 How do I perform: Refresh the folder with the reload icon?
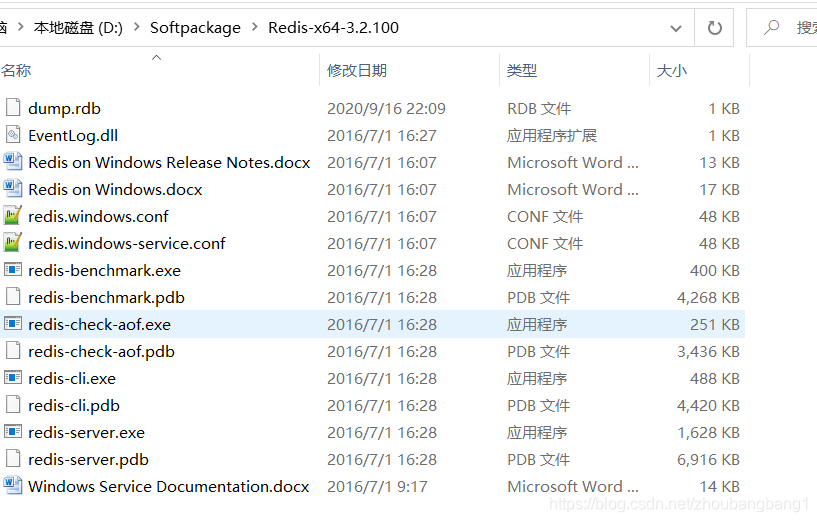pos(714,28)
